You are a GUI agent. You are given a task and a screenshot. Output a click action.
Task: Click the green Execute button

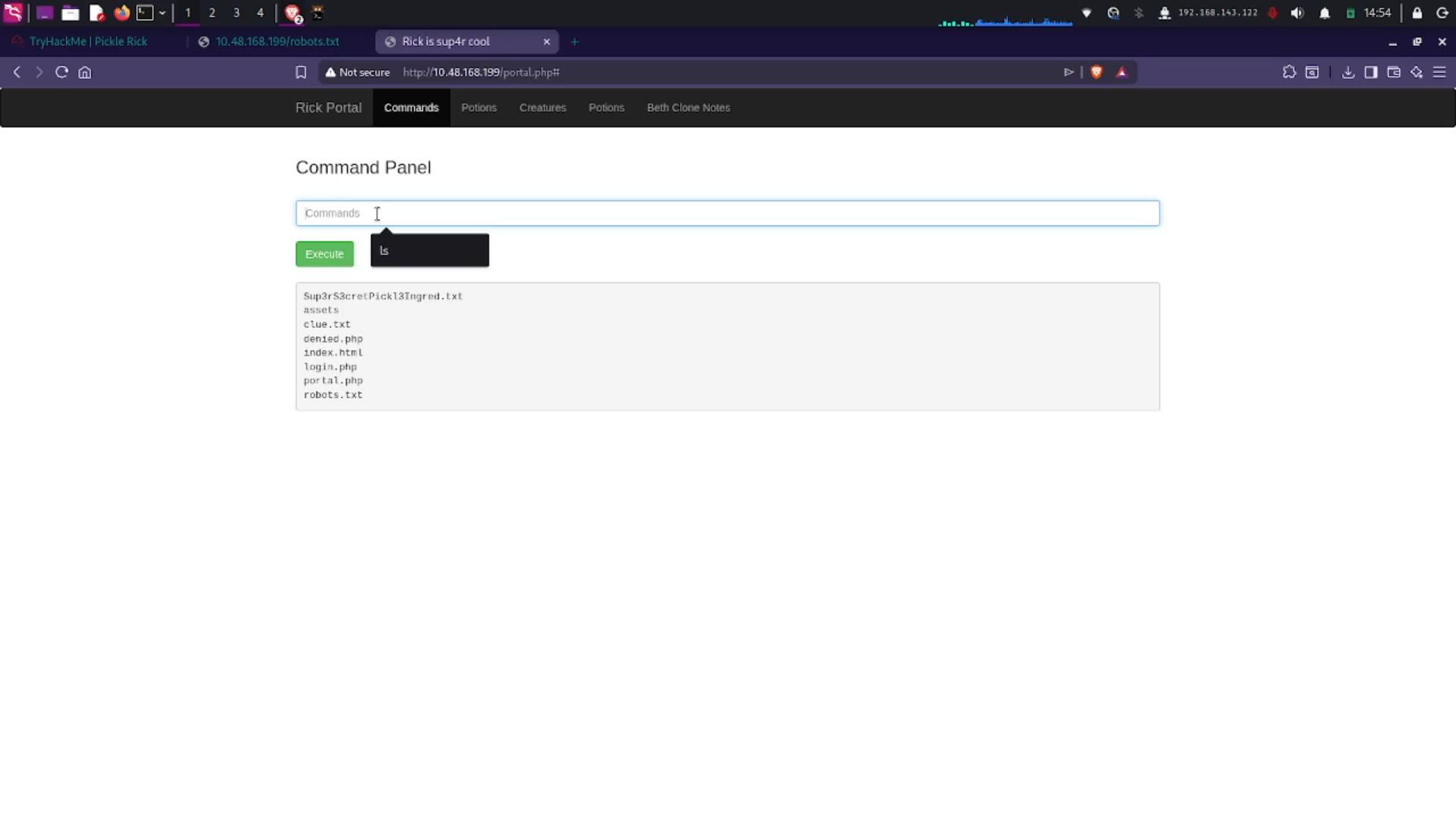click(325, 254)
